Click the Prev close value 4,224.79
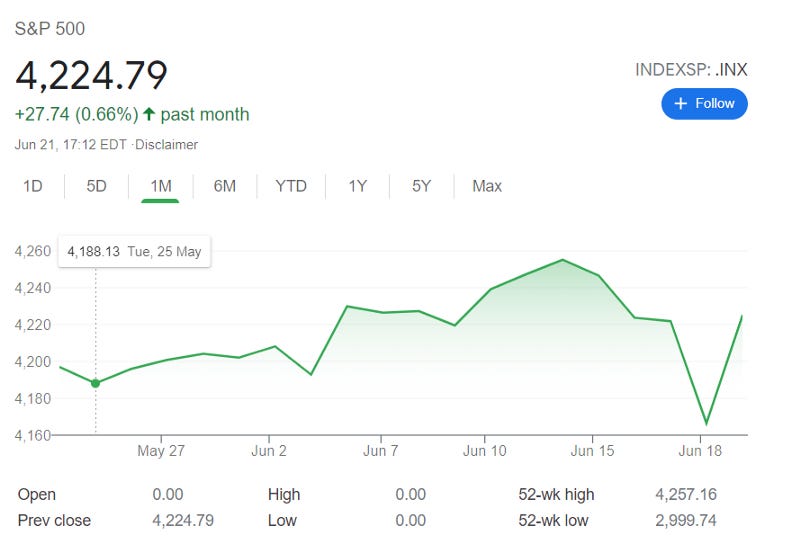 coord(183,520)
